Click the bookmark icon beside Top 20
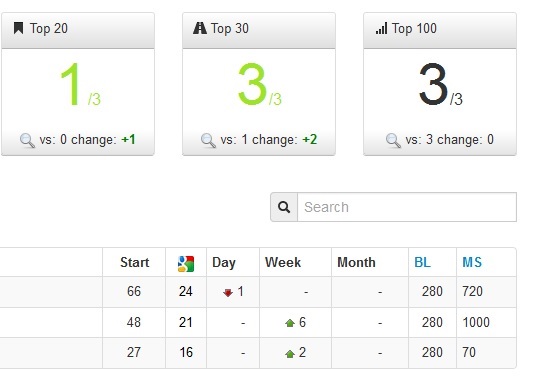This screenshot has width=547, height=377. pyautogui.click(x=18, y=28)
